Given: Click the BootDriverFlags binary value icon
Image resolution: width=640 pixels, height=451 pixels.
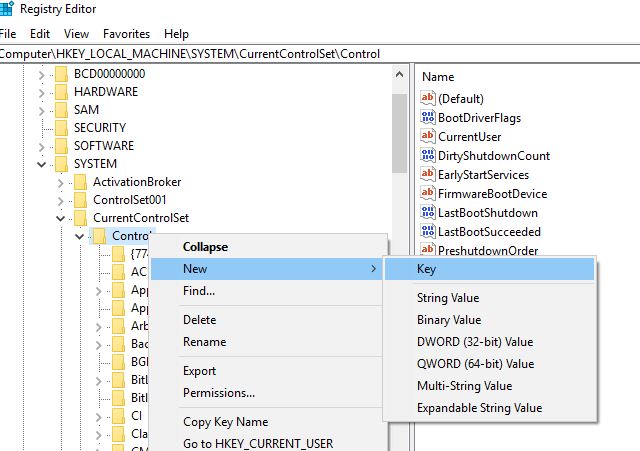Looking at the screenshot, I should pos(429,118).
